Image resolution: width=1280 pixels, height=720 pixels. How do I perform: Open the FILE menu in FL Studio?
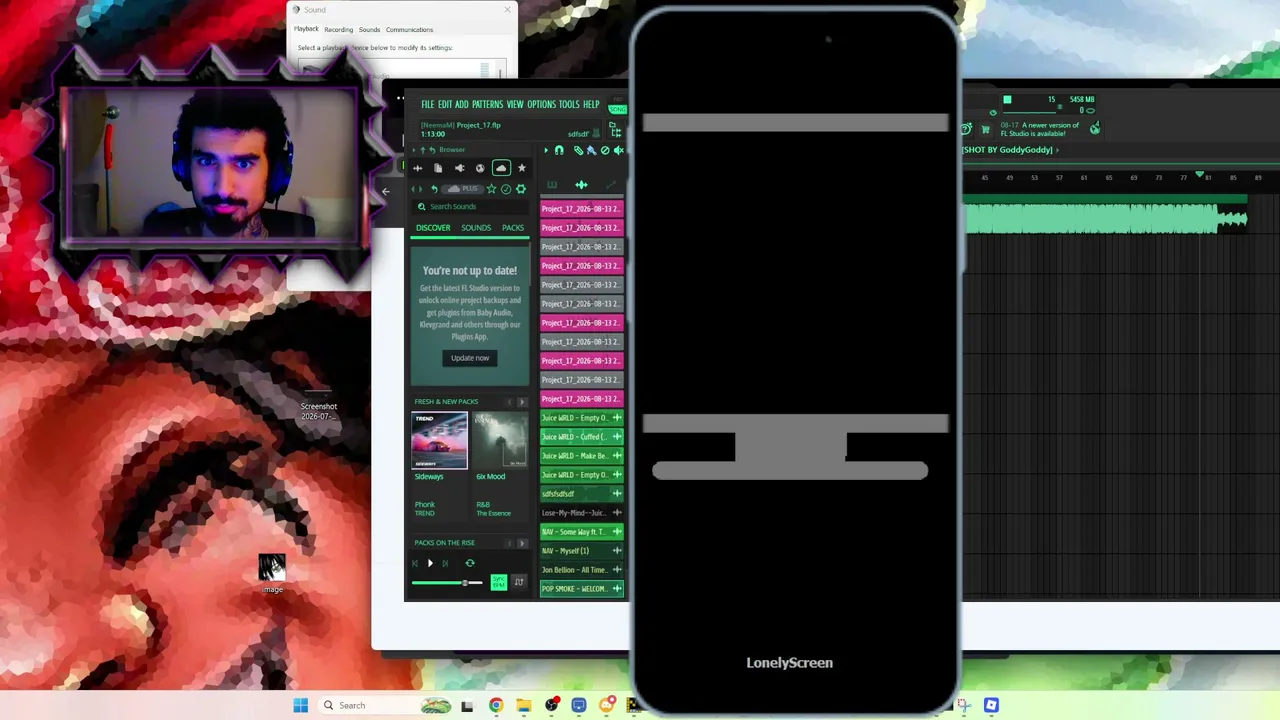click(428, 105)
